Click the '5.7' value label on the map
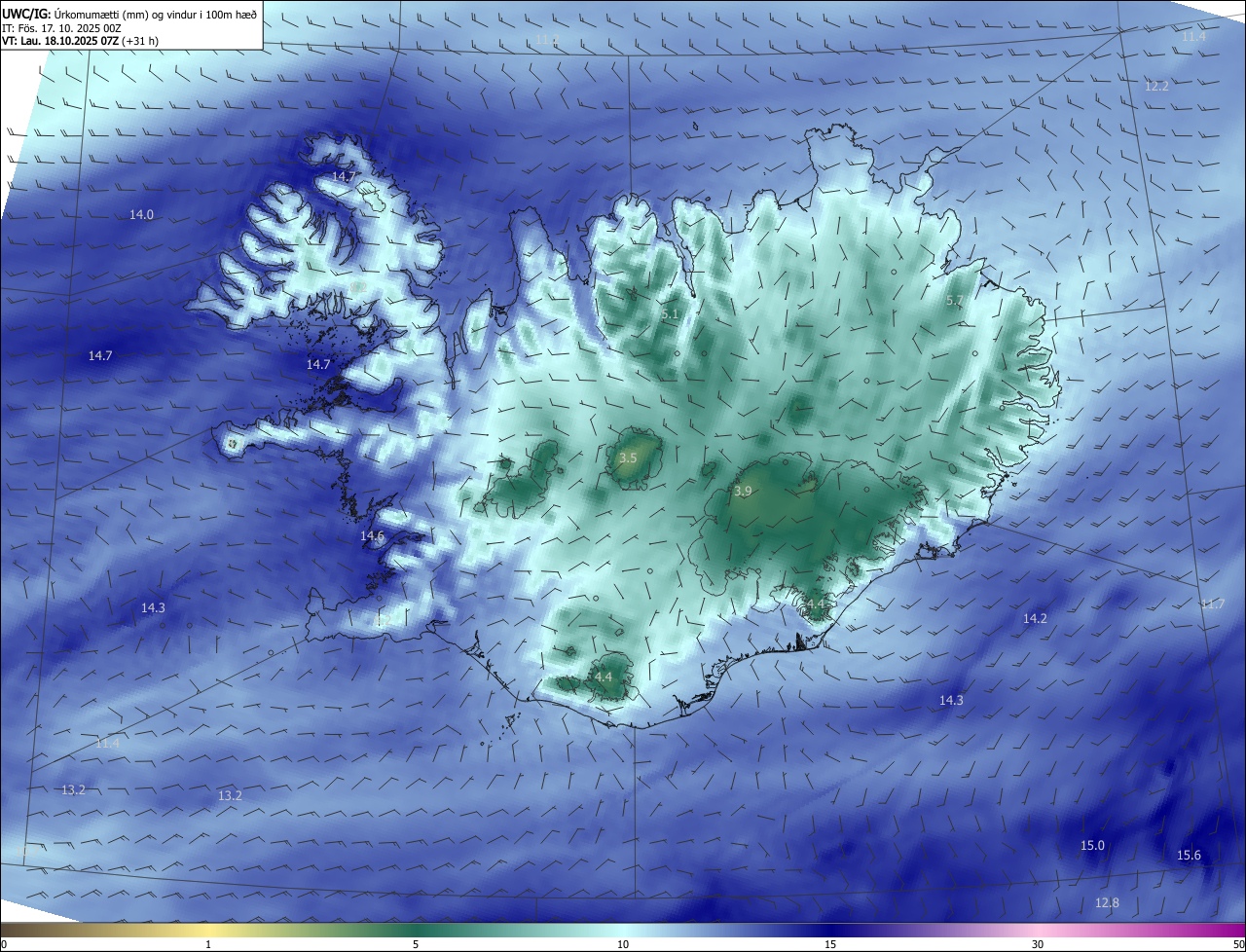This screenshot has height=952, width=1246. (x=954, y=301)
